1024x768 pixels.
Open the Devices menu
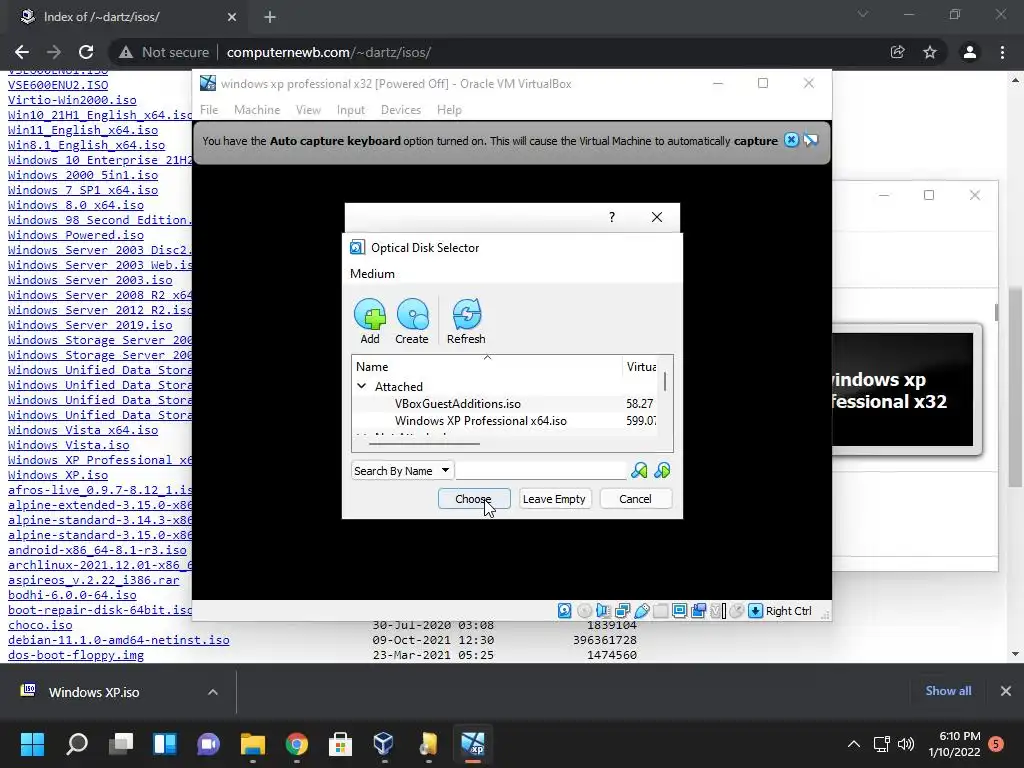401,110
